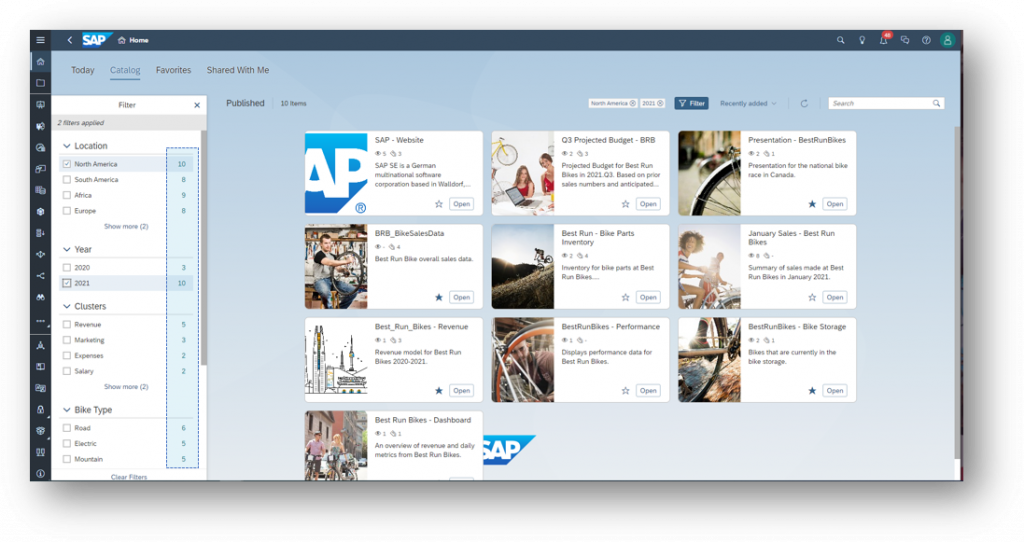The width and height of the screenshot is (1024, 542).
Task: Check the Africa location checkbox
Action: click(67, 195)
